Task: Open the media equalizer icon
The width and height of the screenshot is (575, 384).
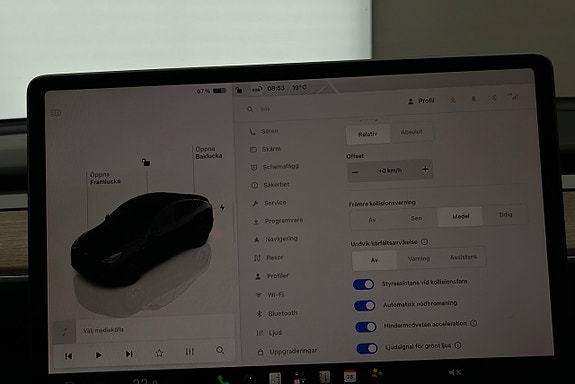Action: pyautogui.click(x=189, y=352)
